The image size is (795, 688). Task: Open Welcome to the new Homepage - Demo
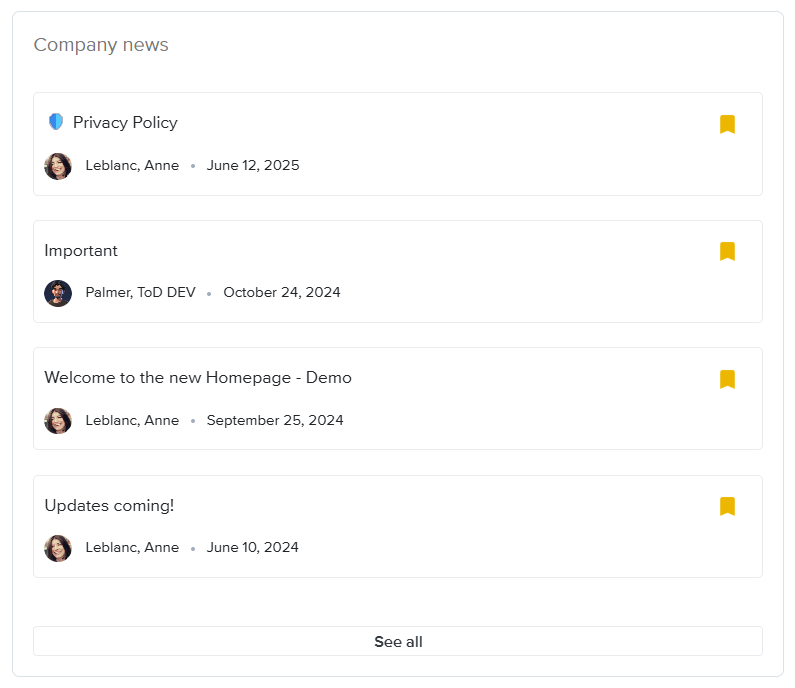pyautogui.click(x=198, y=378)
